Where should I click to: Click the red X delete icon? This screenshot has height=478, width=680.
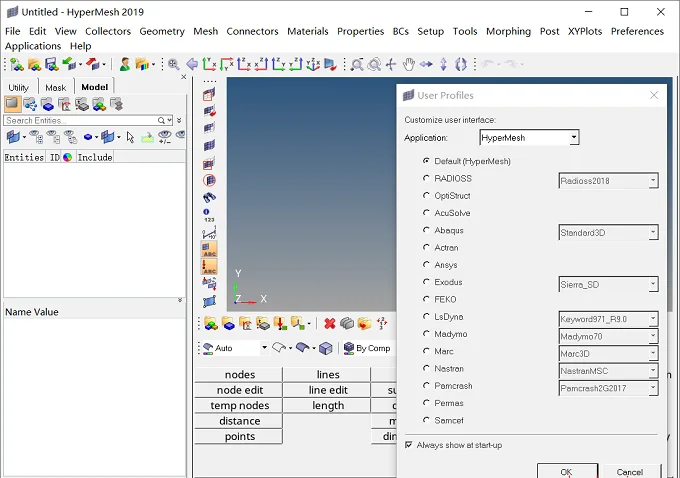pos(330,324)
